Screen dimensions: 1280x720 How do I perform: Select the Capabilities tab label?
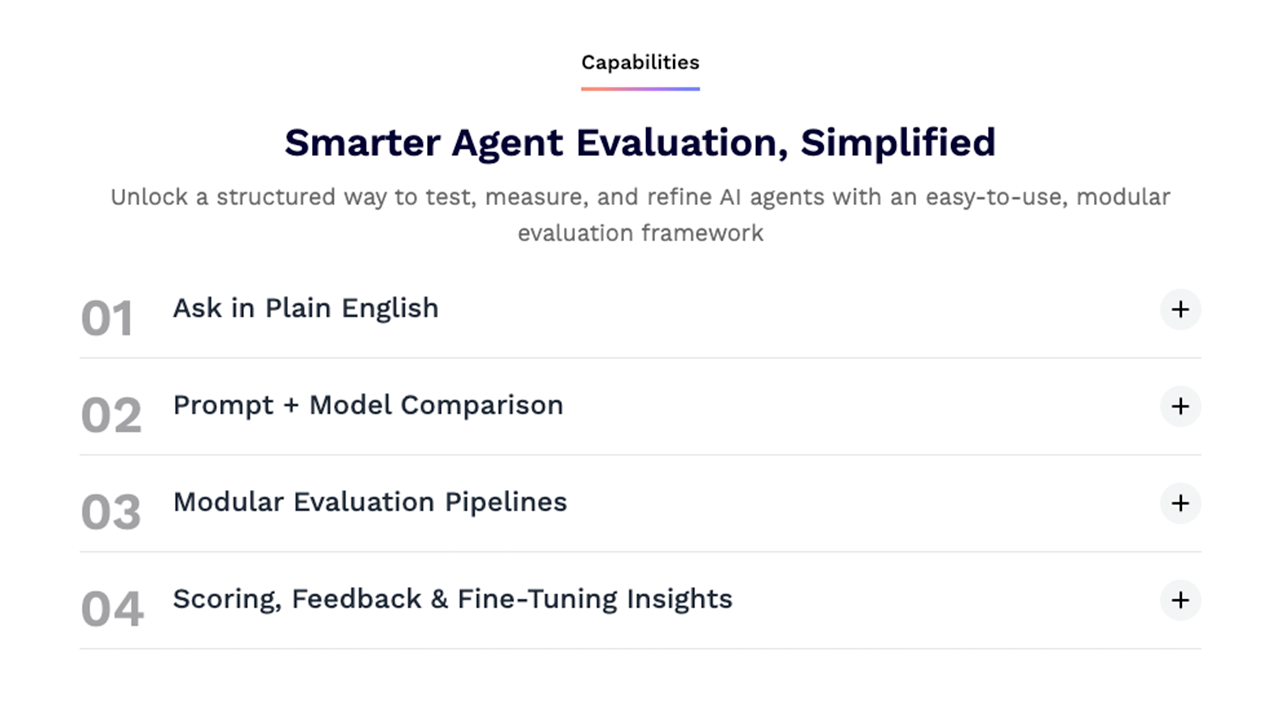tap(640, 62)
